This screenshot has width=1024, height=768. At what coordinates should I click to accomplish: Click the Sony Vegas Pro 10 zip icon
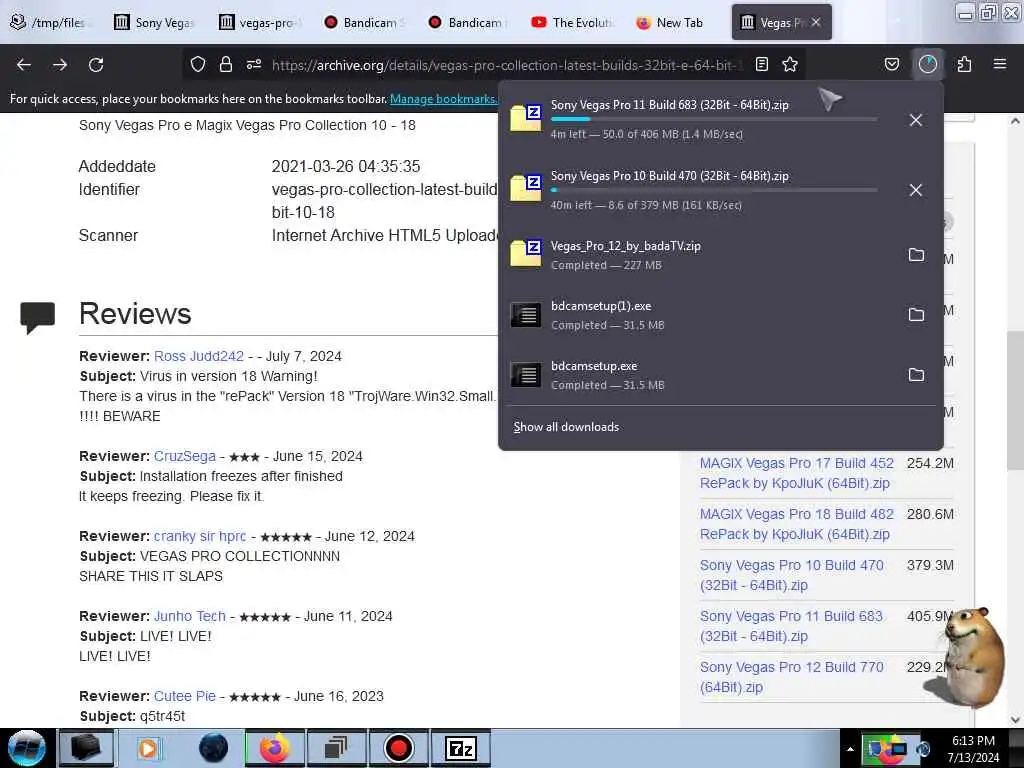click(526, 188)
